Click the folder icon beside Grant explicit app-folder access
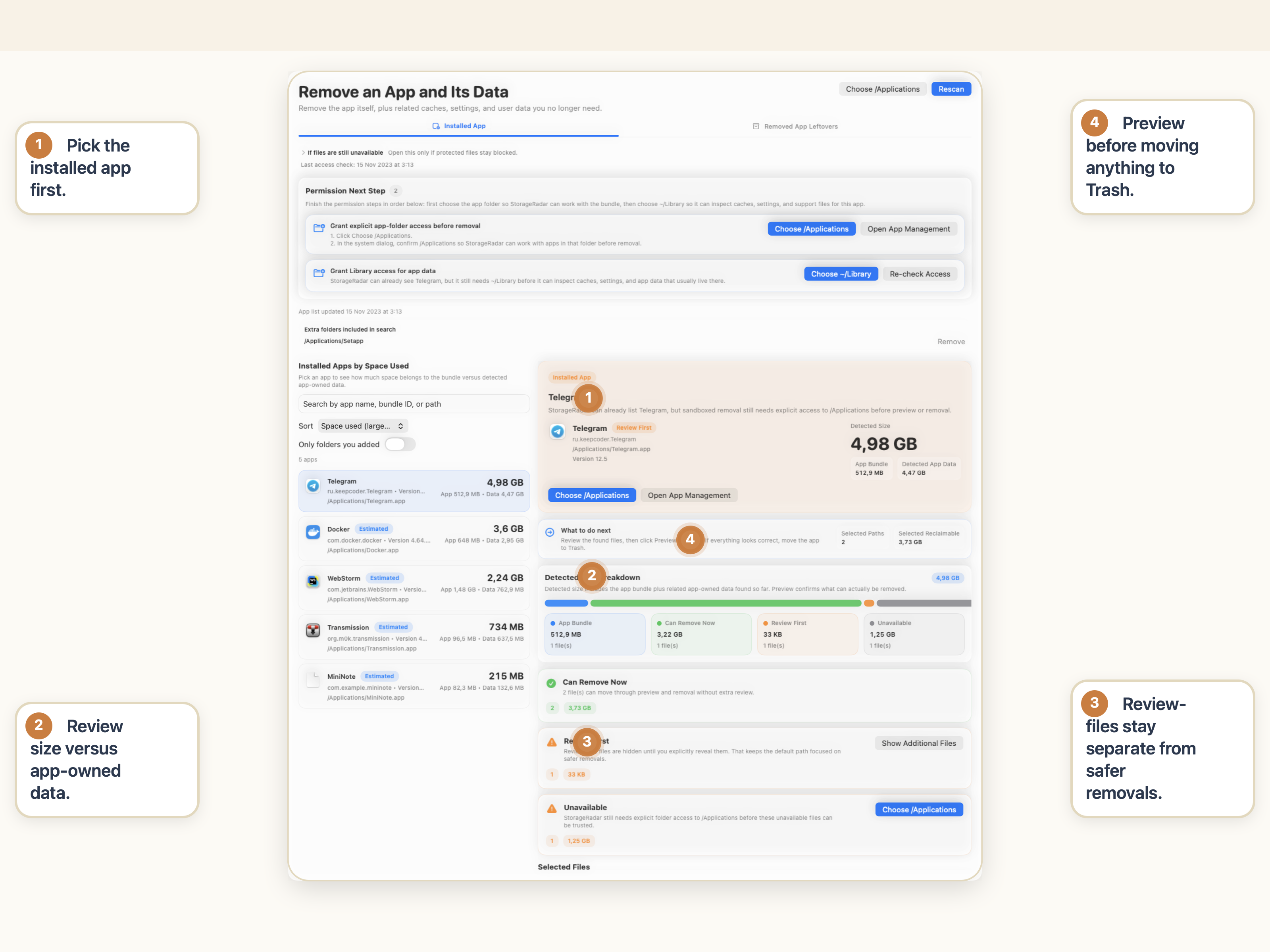The image size is (1270, 952). pos(320,227)
